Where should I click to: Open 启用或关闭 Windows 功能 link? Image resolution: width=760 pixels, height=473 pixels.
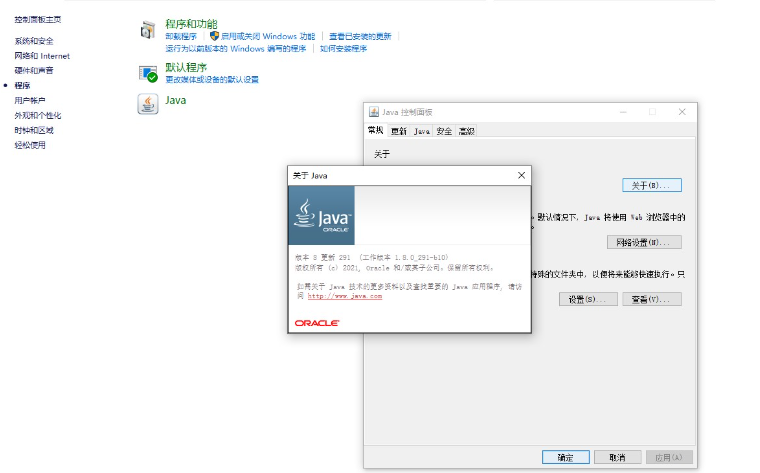pos(268,36)
